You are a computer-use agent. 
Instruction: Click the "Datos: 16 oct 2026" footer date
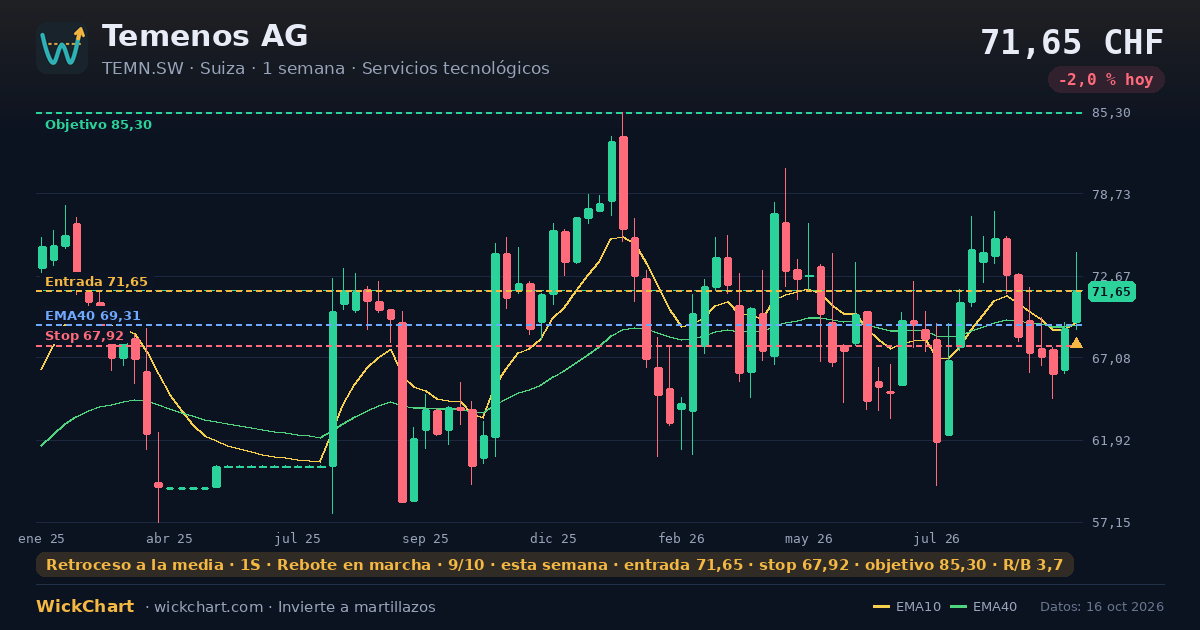[1102, 607]
